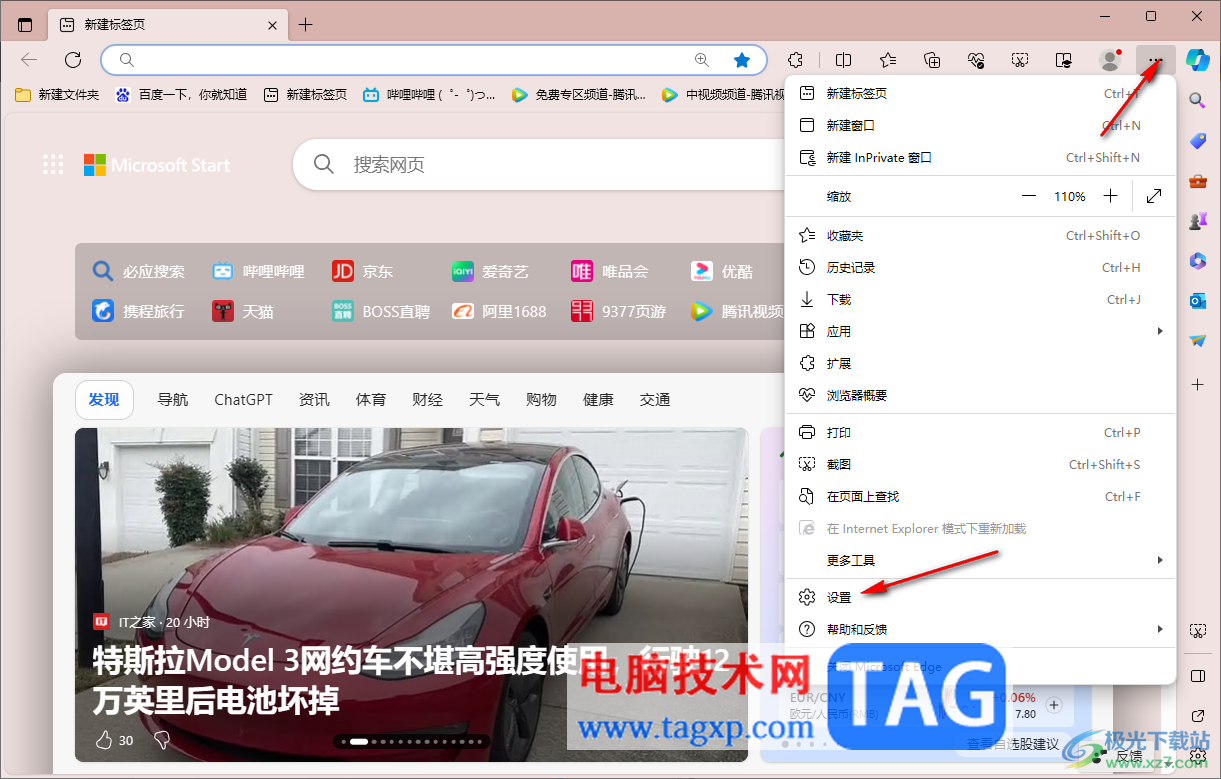This screenshot has width=1221, height=779.
Task: Open 免费专区频道 bookmark
Action: tap(578, 95)
